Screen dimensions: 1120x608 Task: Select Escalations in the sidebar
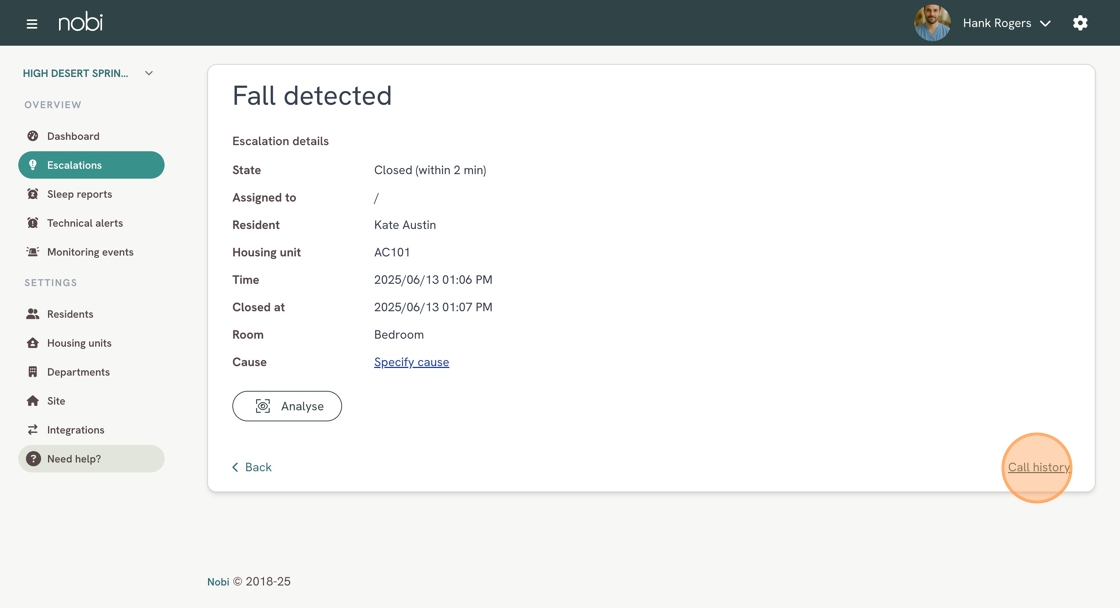click(x=91, y=165)
